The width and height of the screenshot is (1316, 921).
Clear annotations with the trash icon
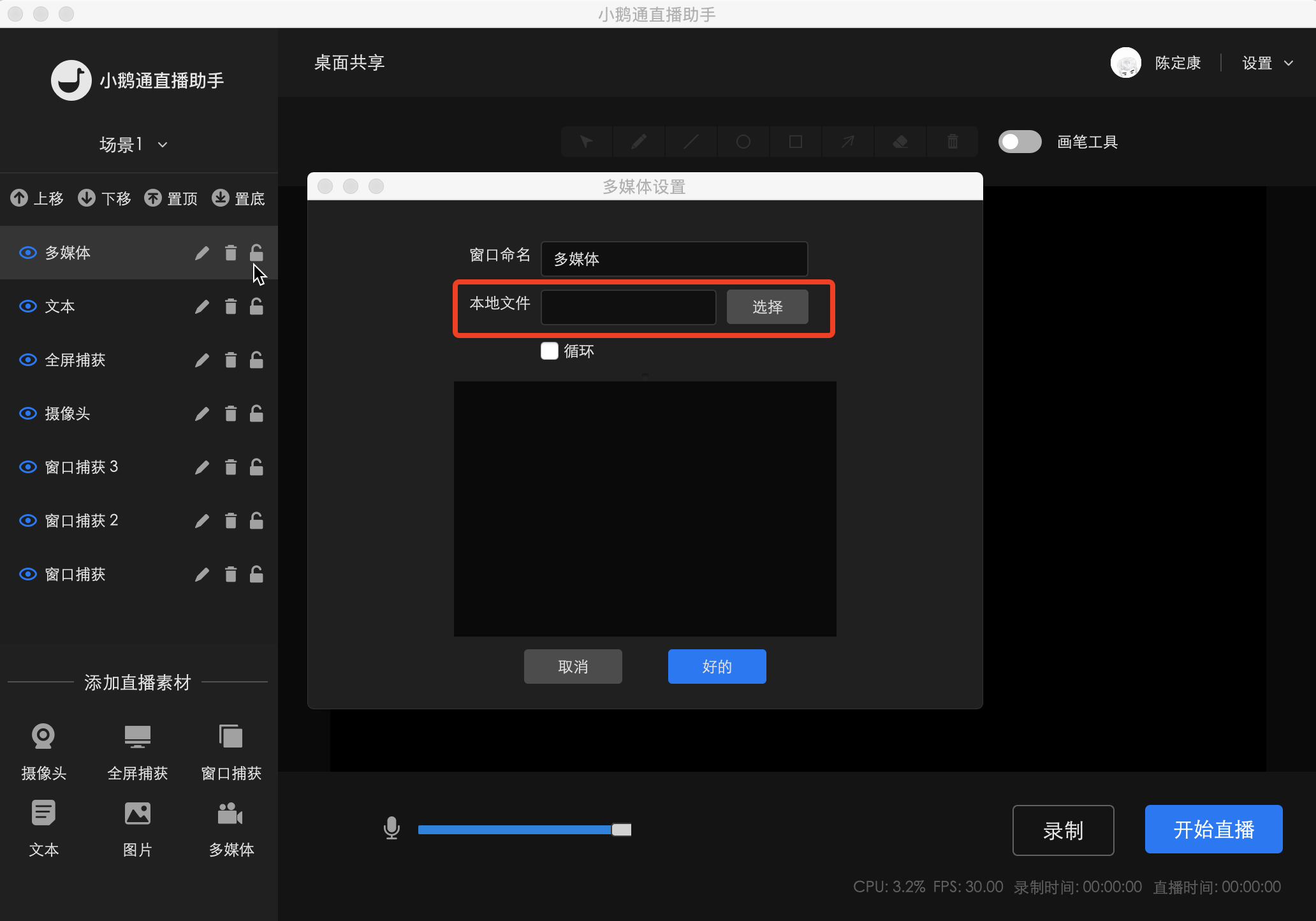tap(952, 141)
